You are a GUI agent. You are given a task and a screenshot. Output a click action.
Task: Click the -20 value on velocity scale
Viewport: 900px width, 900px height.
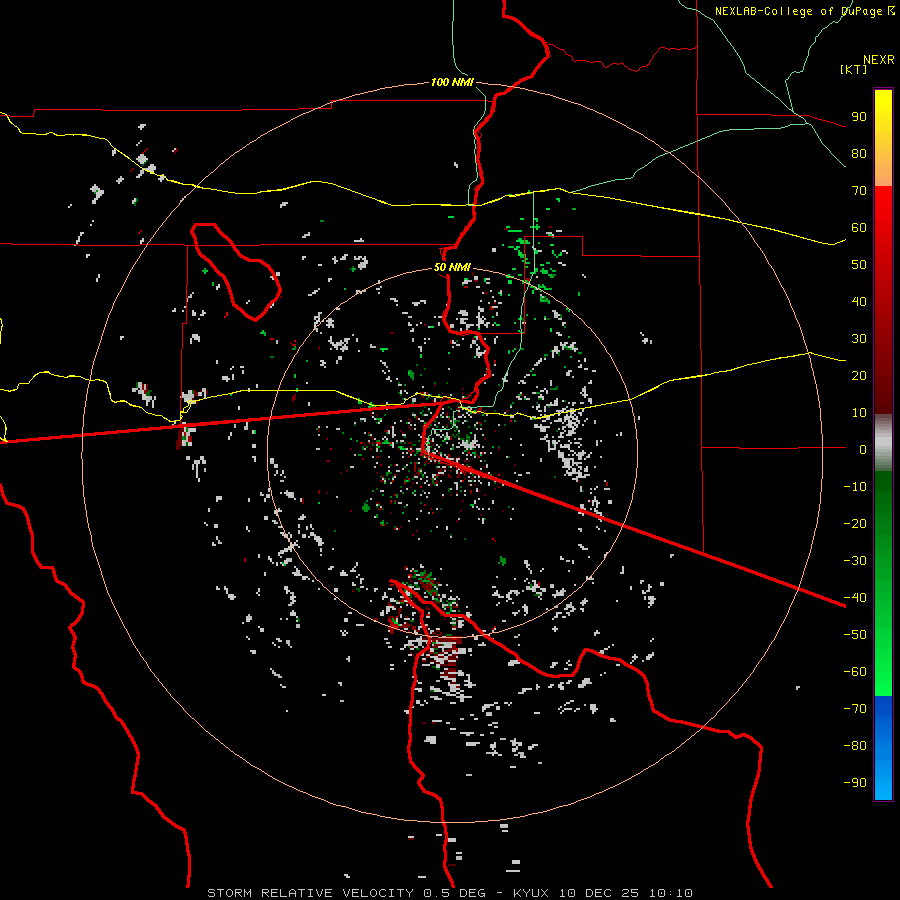[x=855, y=524]
